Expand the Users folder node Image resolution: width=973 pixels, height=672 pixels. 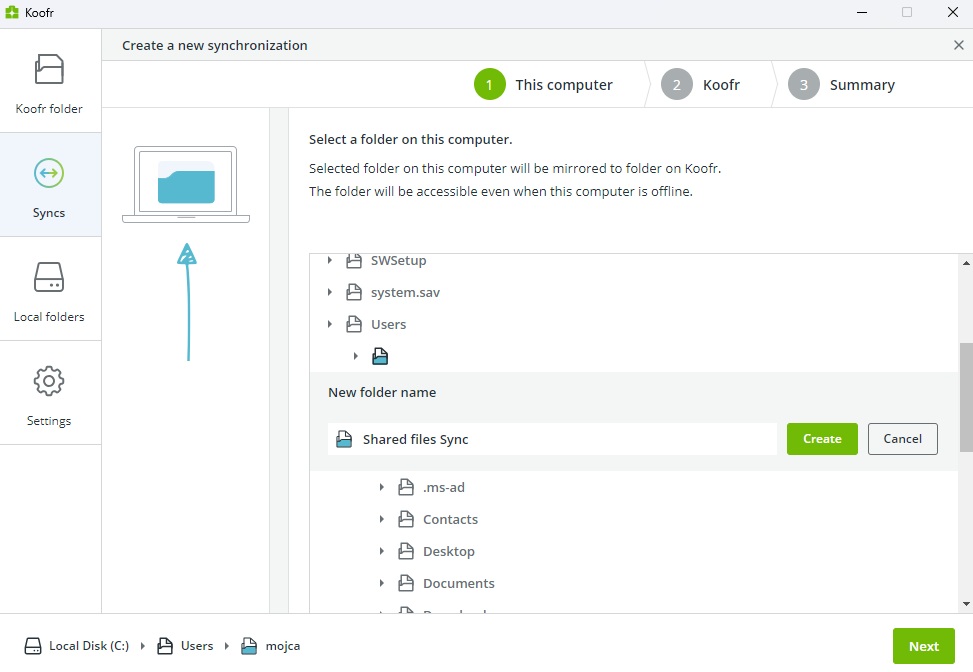tap(330, 324)
